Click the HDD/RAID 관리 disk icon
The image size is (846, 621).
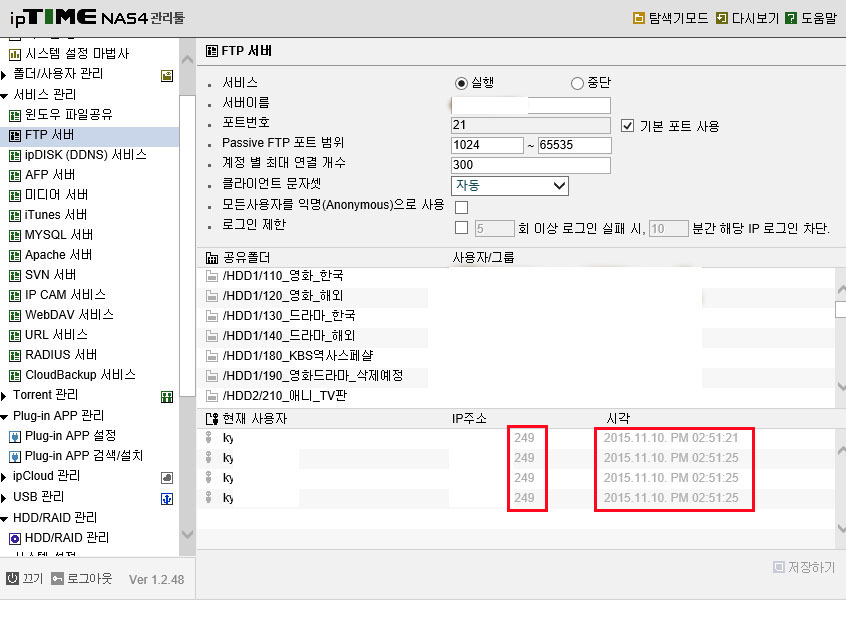click(15, 538)
